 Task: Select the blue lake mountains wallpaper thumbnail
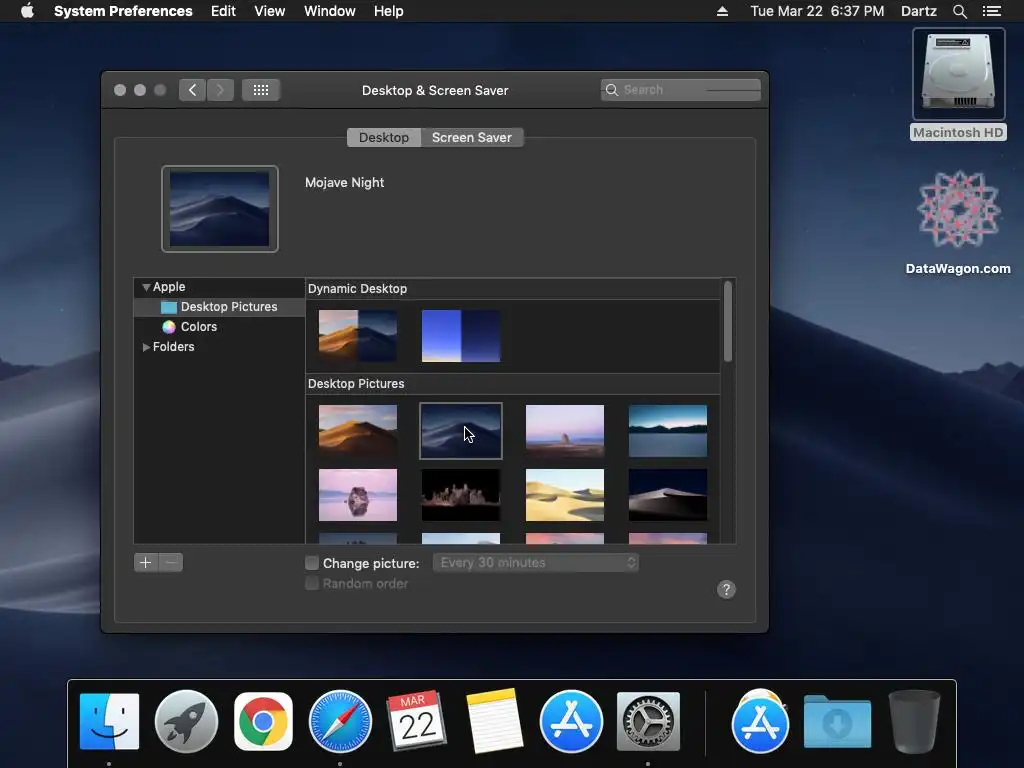click(x=667, y=430)
